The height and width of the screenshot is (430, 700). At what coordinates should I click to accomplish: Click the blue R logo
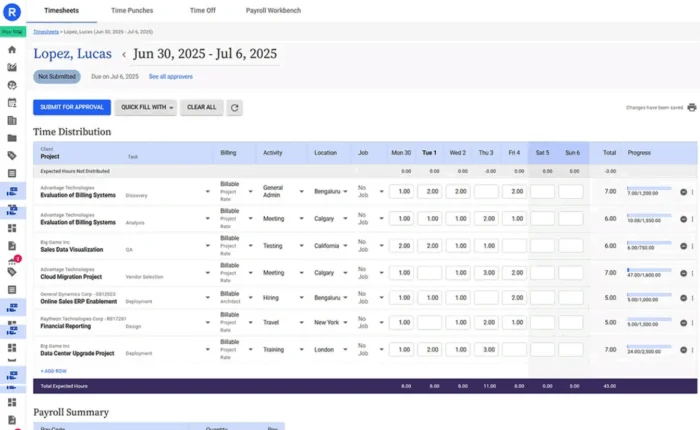pyautogui.click(x=12, y=12)
